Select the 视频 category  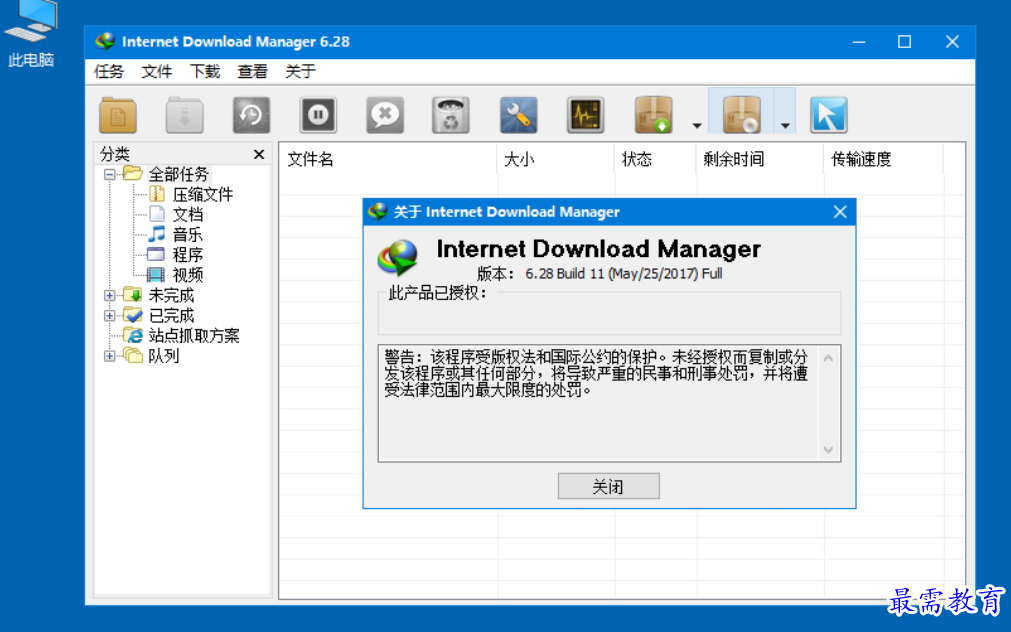click(x=188, y=275)
